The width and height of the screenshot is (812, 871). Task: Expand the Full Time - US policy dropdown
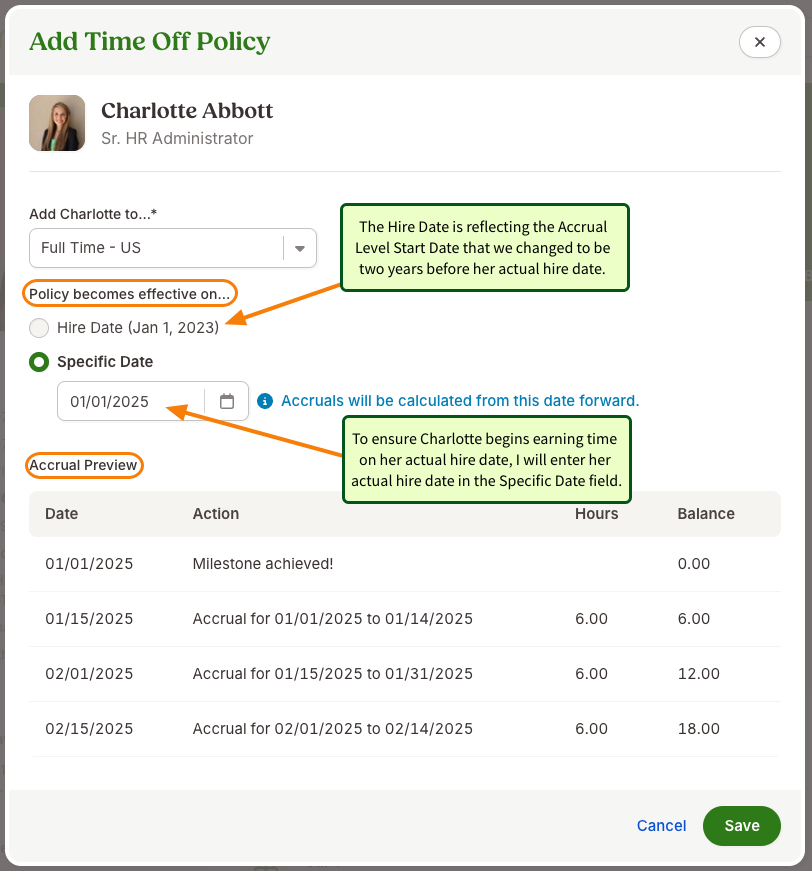click(x=173, y=248)
